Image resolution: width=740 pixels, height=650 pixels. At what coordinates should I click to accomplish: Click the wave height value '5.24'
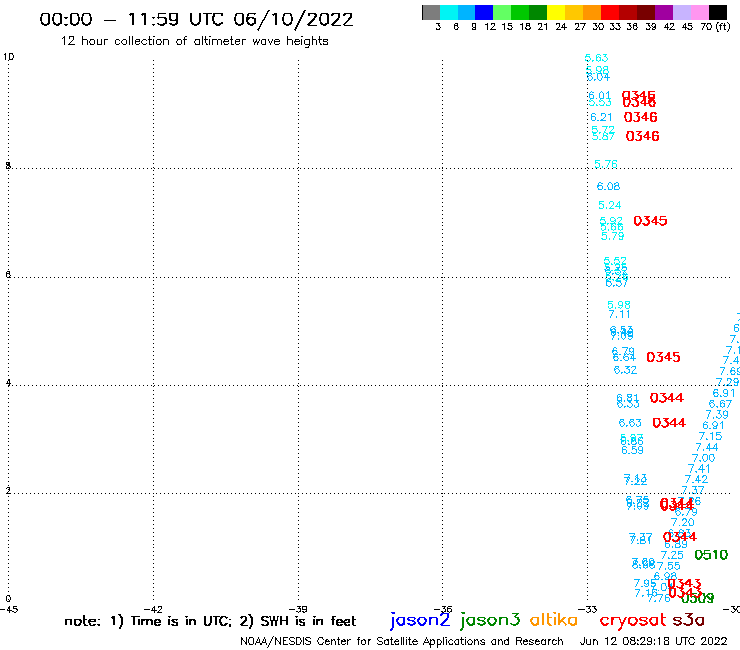click(x=610, y=205)
